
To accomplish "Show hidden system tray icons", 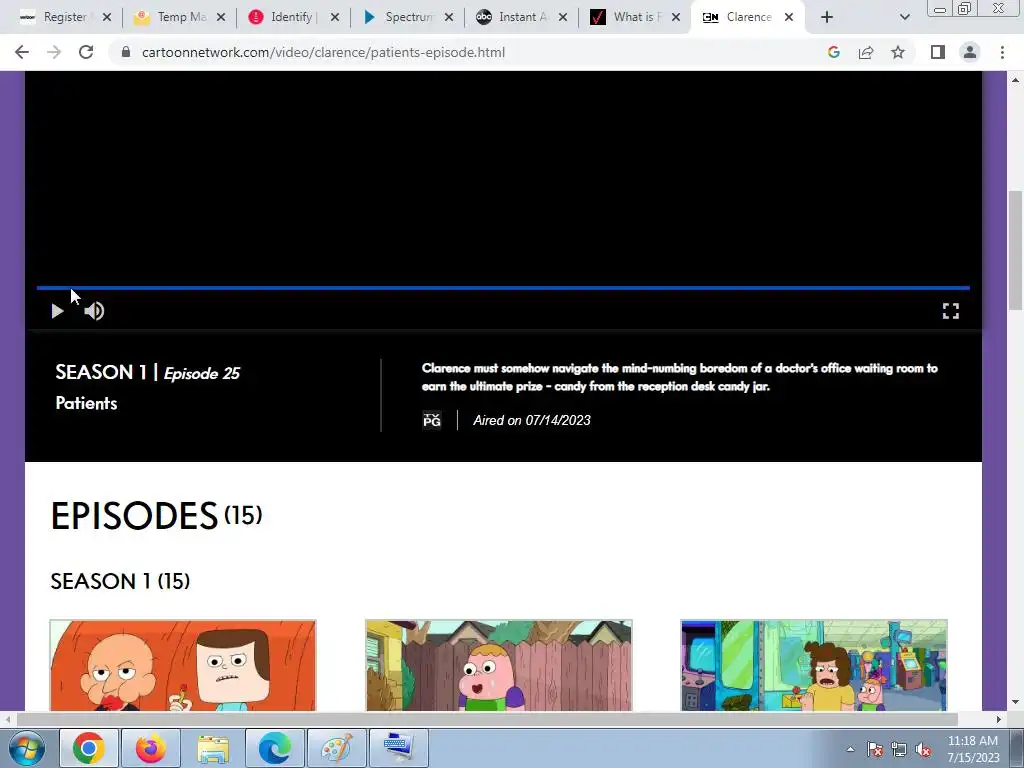I will [850, 749].
